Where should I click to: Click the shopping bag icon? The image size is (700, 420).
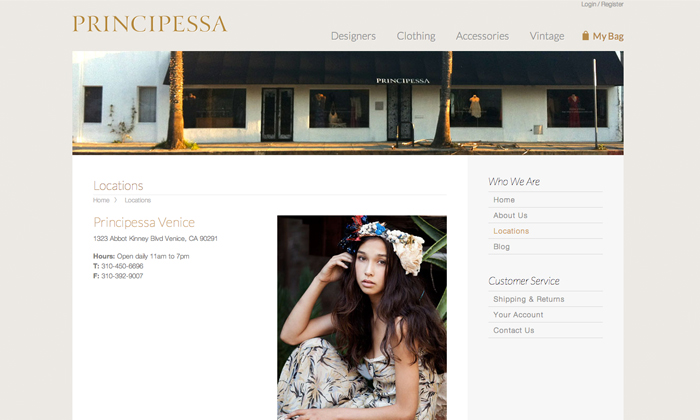point(585,36)
